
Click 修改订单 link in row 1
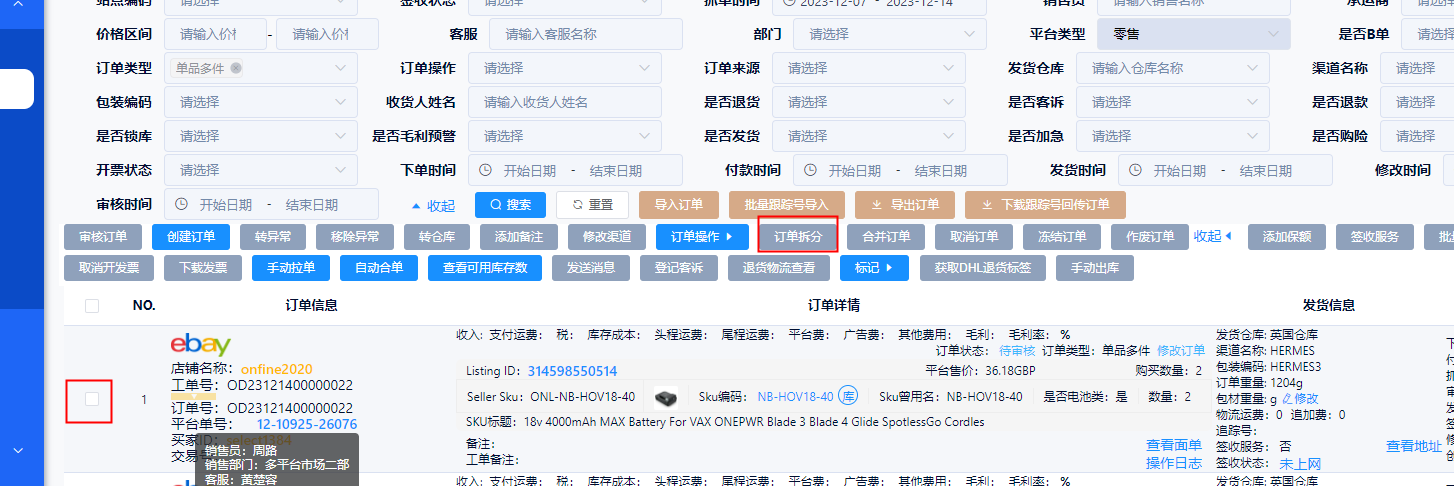coord(1181,350)
